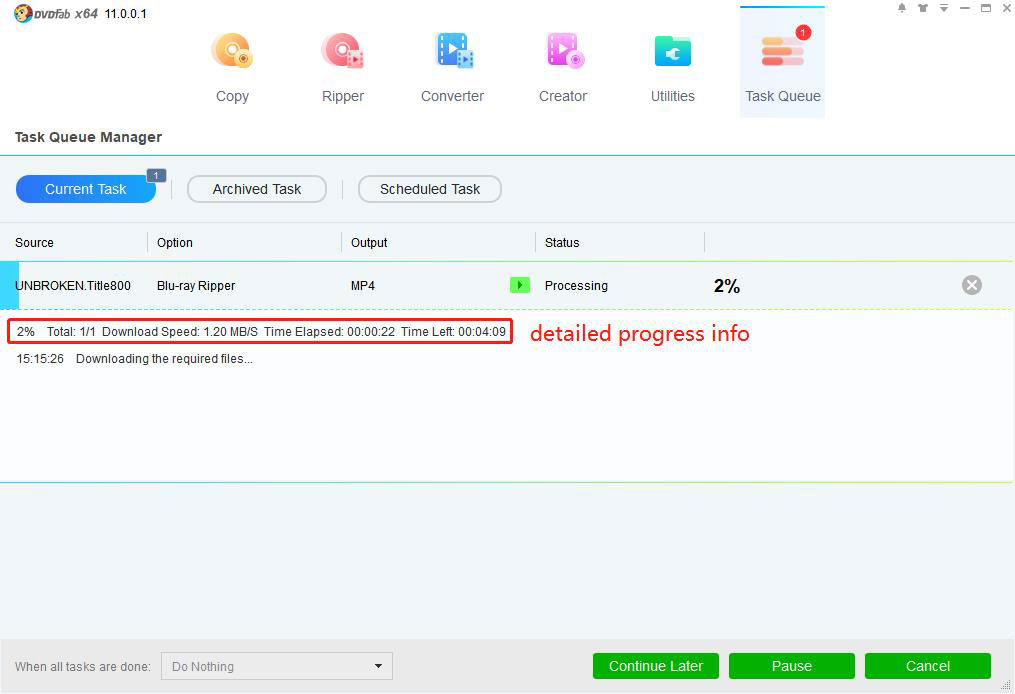Click the skin shirt icon in title bar

coord(922,8)
